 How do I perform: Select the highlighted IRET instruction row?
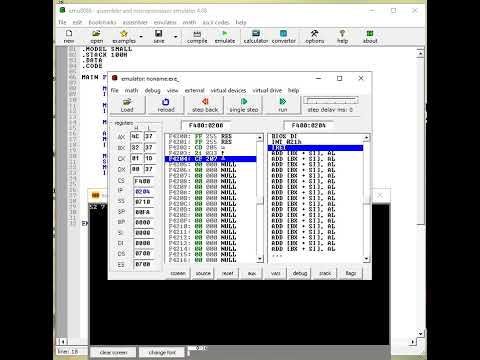315,148
